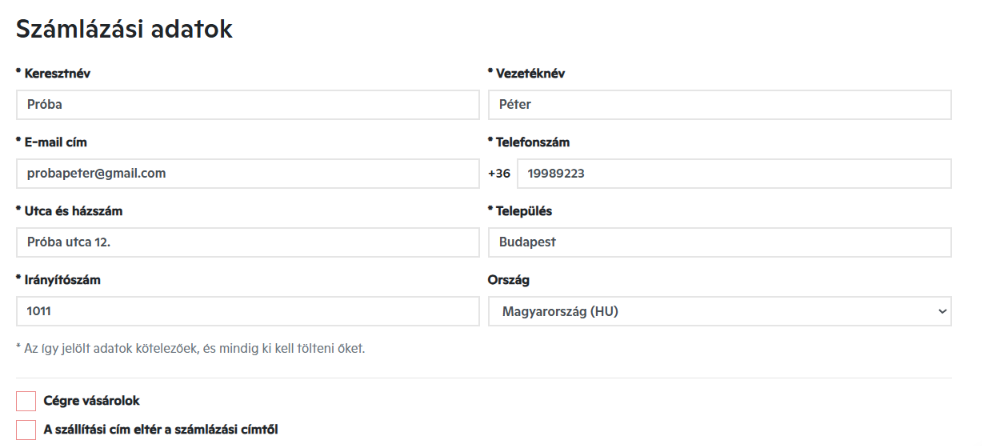Click the +36 phone prefix
Viewport: 982px width, 446px height.
click(499, 174)
